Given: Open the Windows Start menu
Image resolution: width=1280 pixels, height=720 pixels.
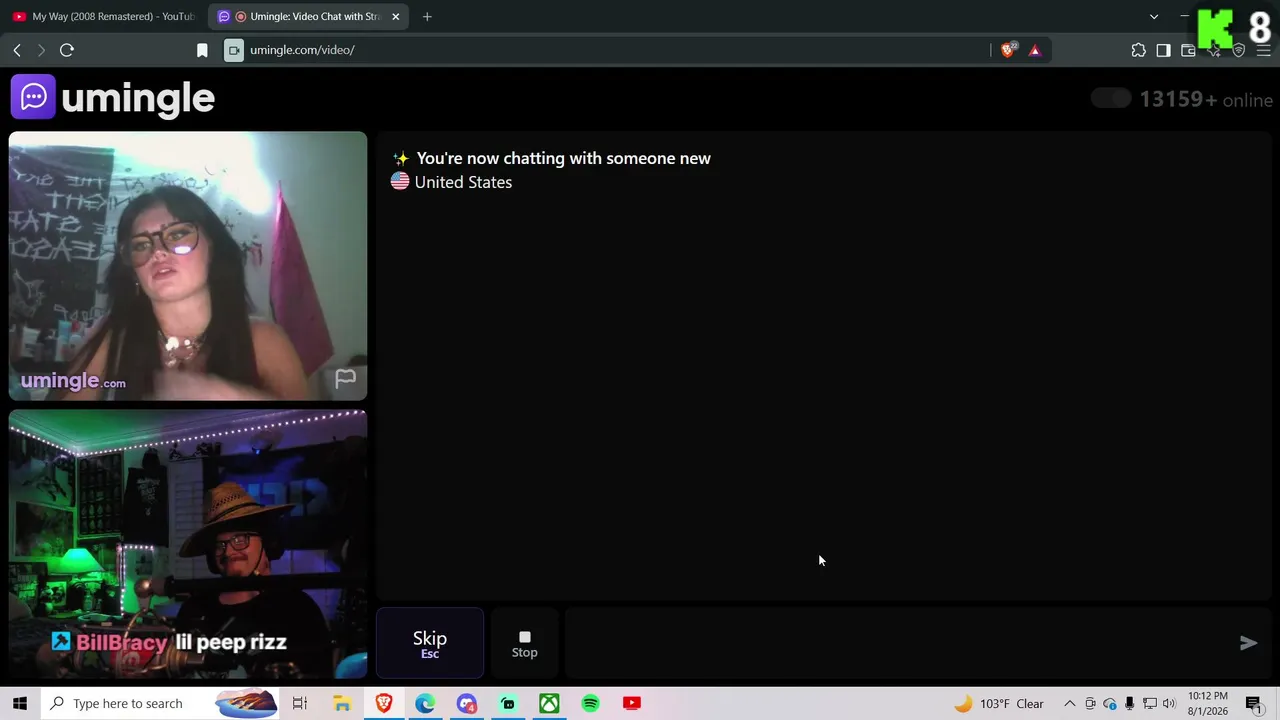Looking at the screenshot, I should 19,703.
